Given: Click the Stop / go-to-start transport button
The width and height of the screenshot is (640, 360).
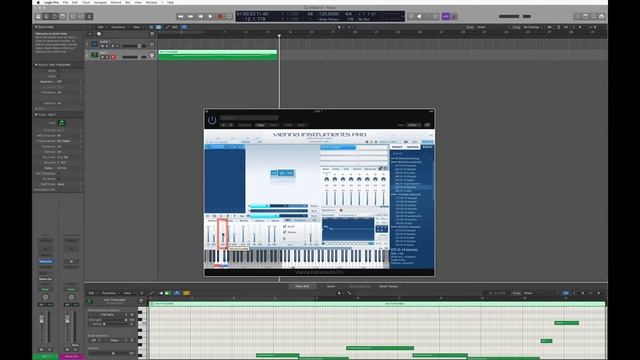Looking at the screenshot, I should pyautogui.click(x=200, y=16).
